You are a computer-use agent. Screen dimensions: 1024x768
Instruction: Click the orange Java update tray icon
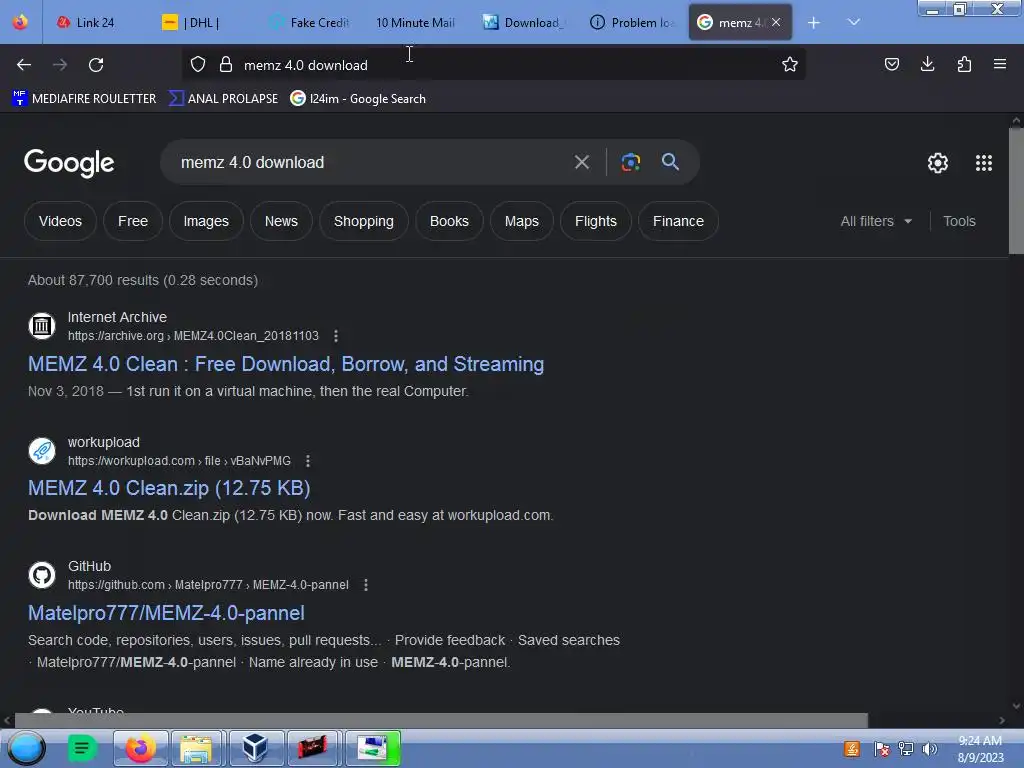point(852,748)
